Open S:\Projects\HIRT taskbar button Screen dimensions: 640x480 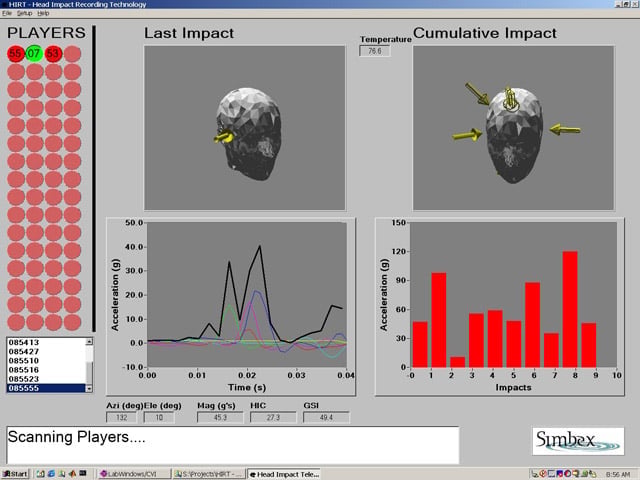pos(209,474)
